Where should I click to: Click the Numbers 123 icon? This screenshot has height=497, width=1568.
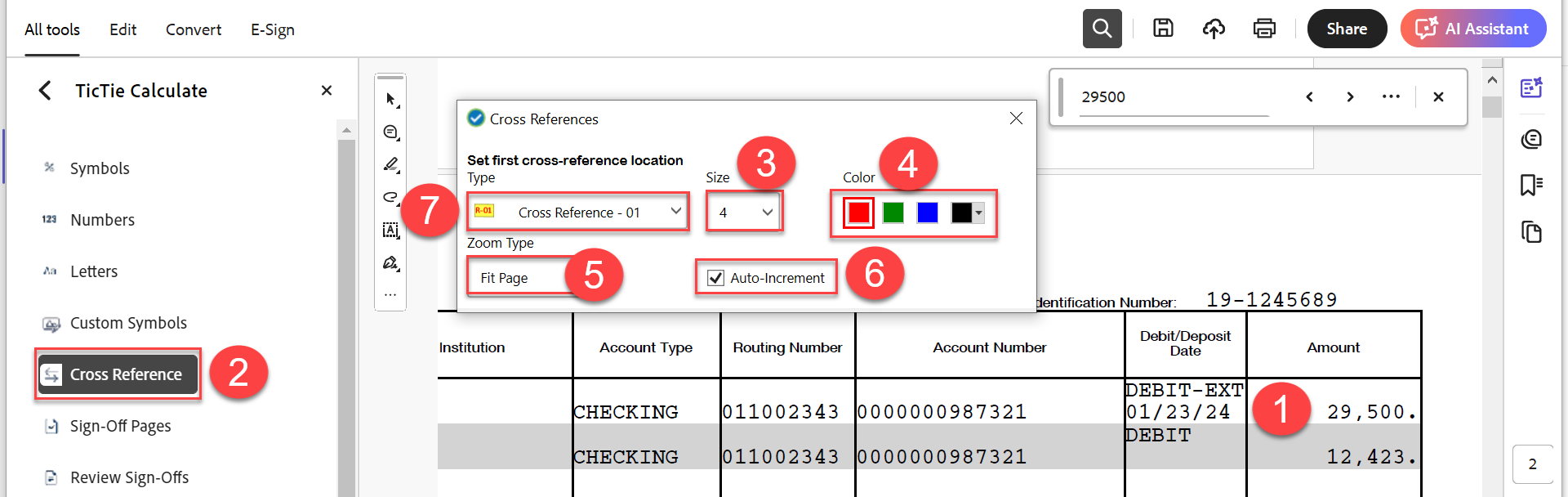(x=50, y=219)
